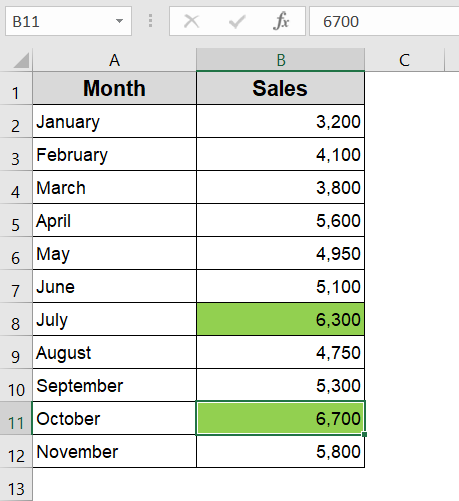Viewport: 459px width, 501px height.
Task: Select the November sales value 5,800
Action: (x=281, y=451)
